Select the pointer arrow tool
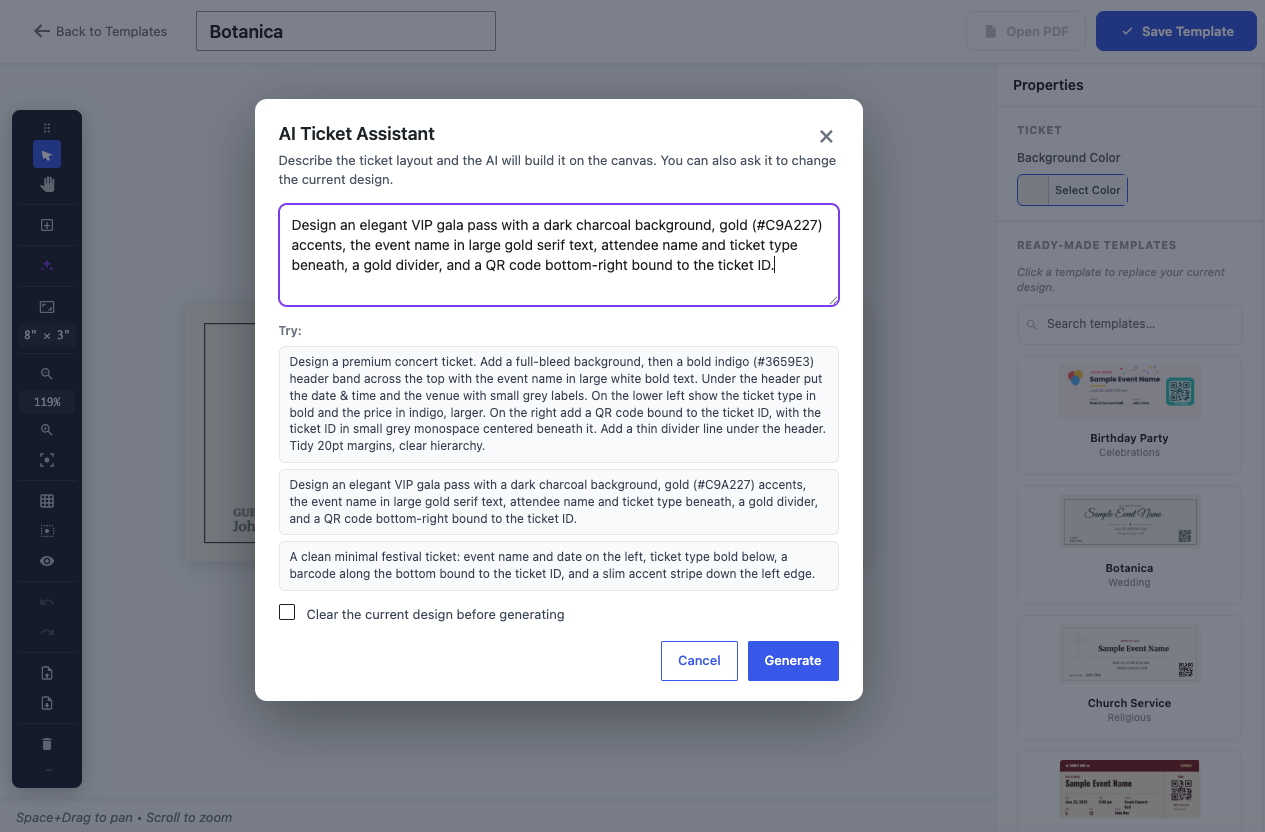 point(46,154)
